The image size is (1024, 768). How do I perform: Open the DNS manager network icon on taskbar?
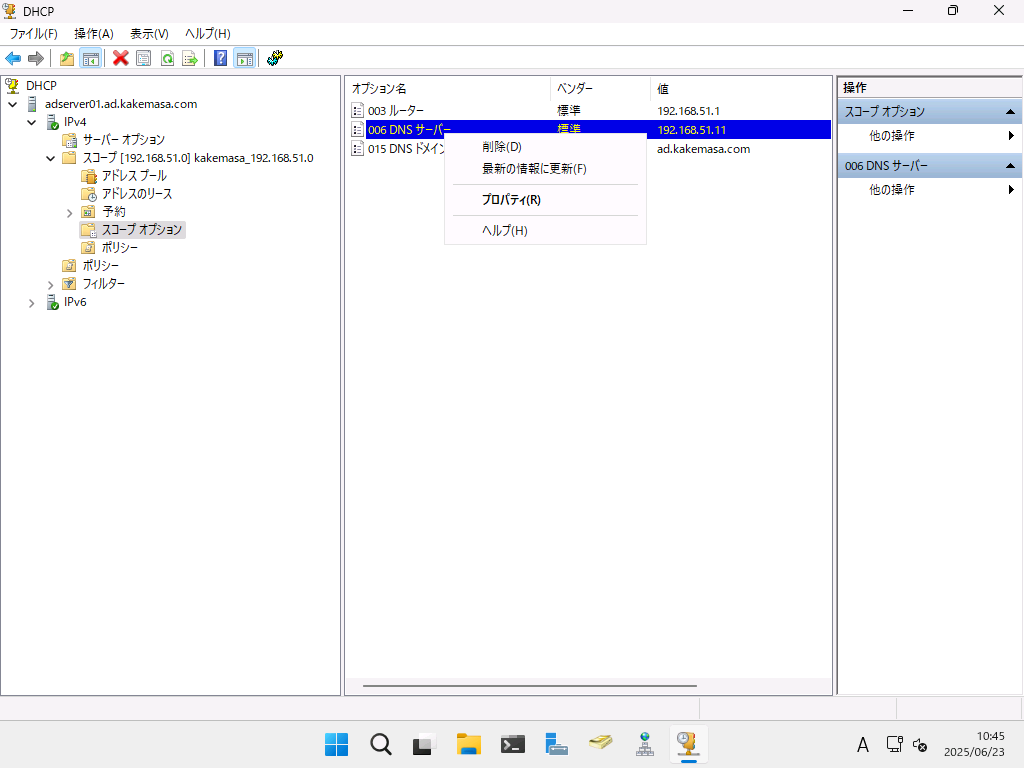645,744
